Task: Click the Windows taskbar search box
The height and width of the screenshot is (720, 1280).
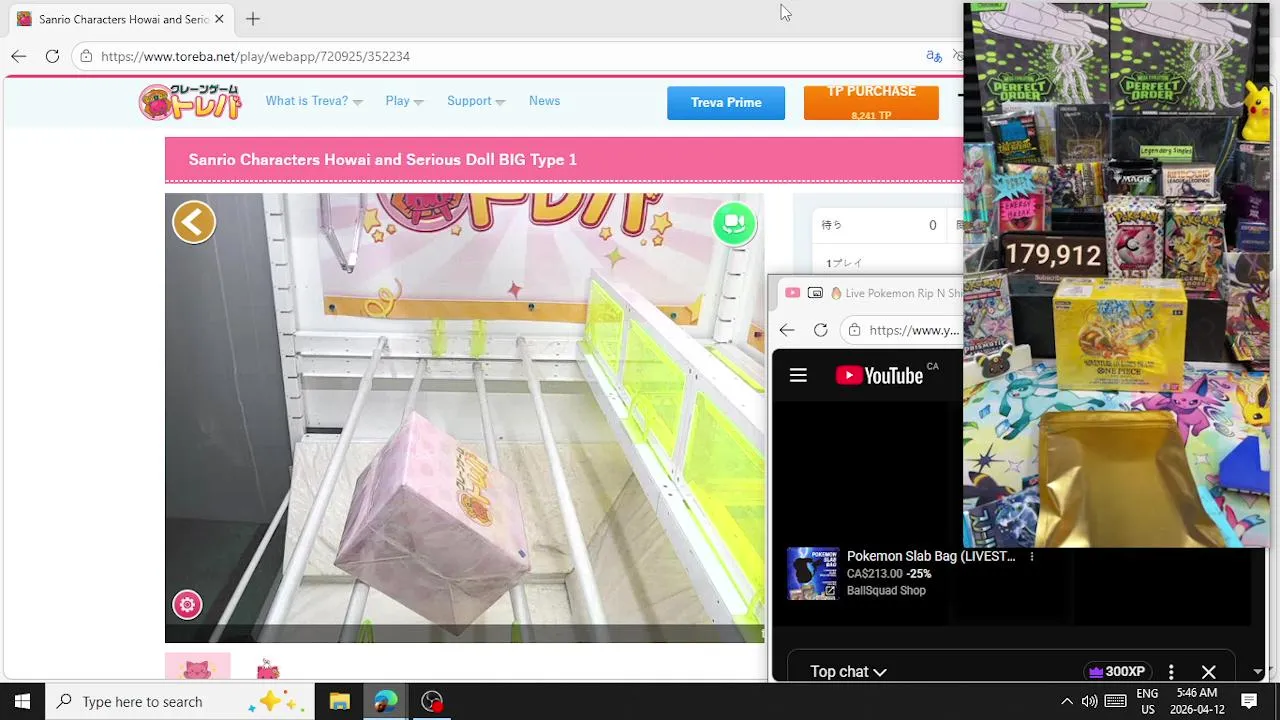Action: pos(180,701)
